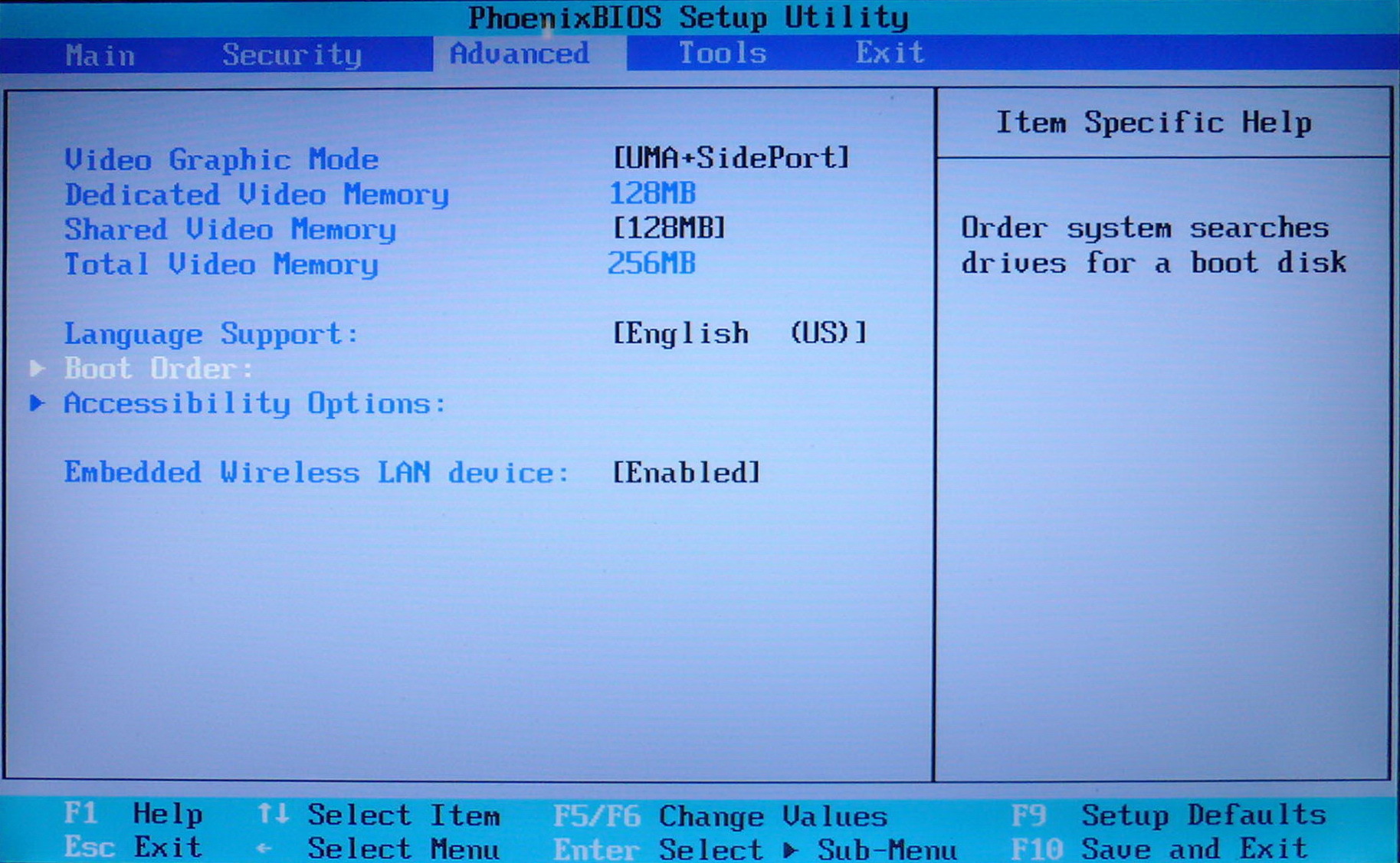Select the Shared Video Memory label
Image resolution: width=1400 pixels, height=863 pixels.
point(230,230)
